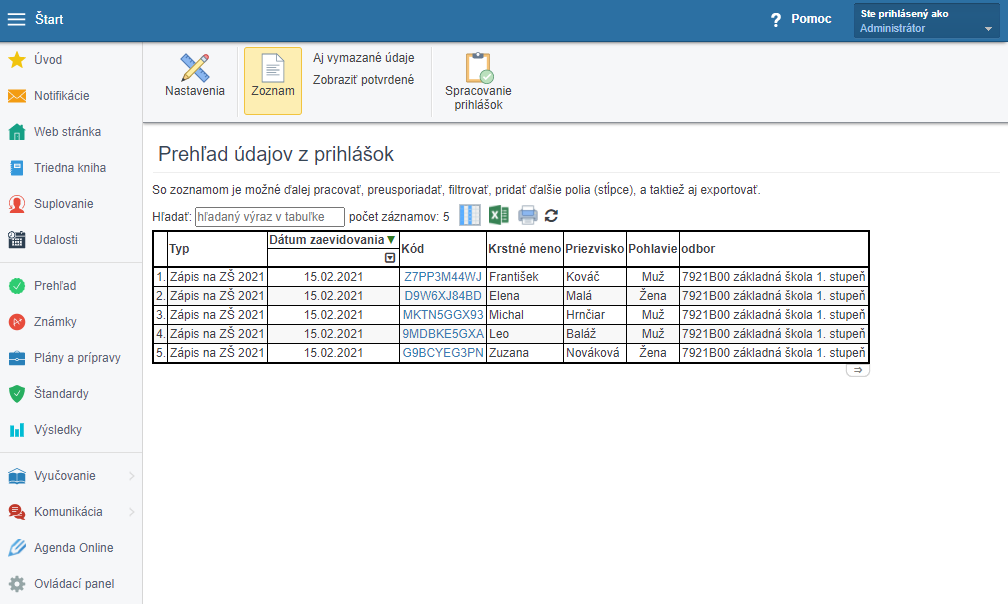1008x604 pixels.
Task: Open the Pomoc help item
Action: coord(800,19)
